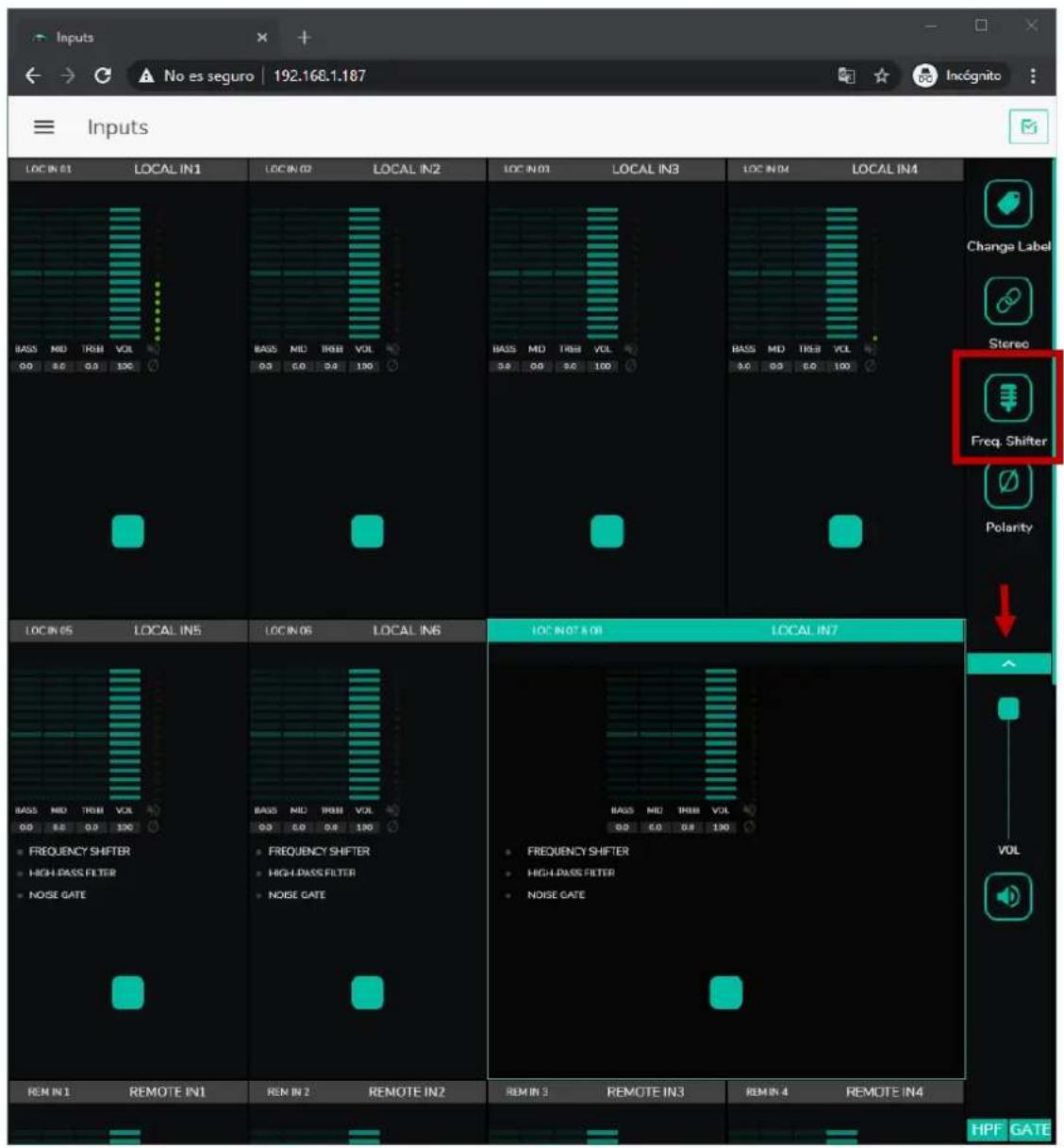This screenshot has height=1148, width=1064.
Task: Go back with the browser back arrow
Action: [33, 75]
